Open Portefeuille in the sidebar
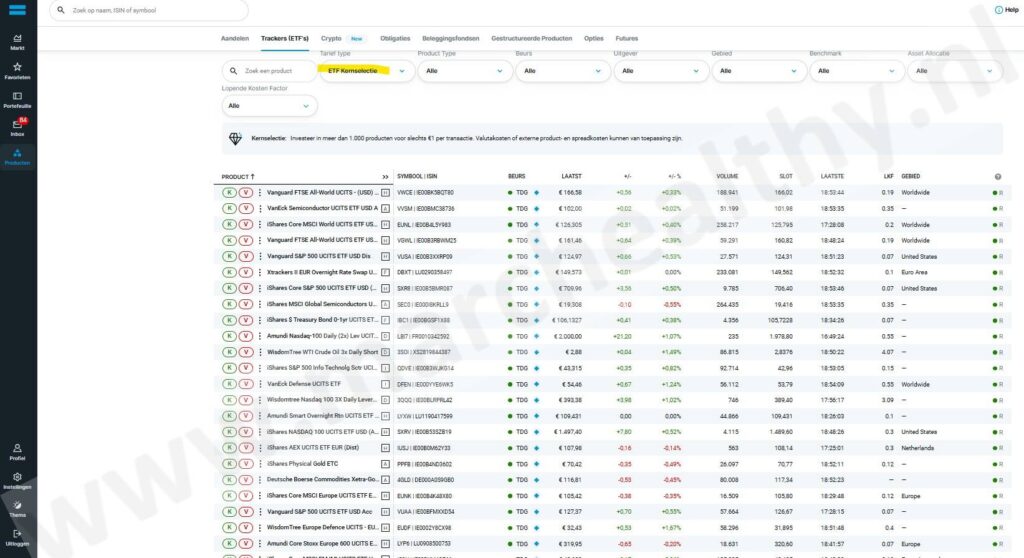Image resolution: width=1024 pixels, height=558 pixels. point(17,99)
